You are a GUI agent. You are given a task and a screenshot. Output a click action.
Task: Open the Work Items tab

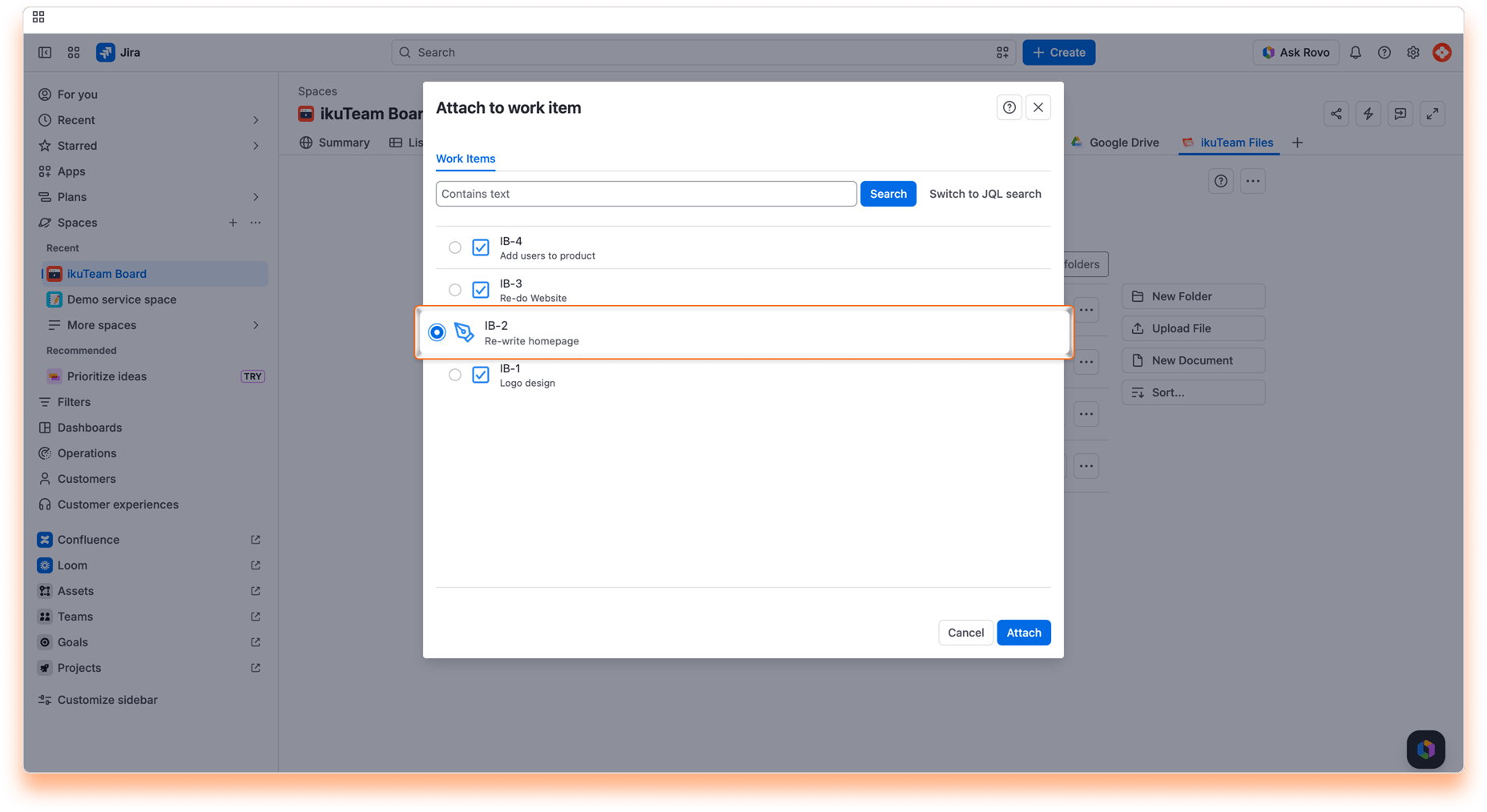465,159
